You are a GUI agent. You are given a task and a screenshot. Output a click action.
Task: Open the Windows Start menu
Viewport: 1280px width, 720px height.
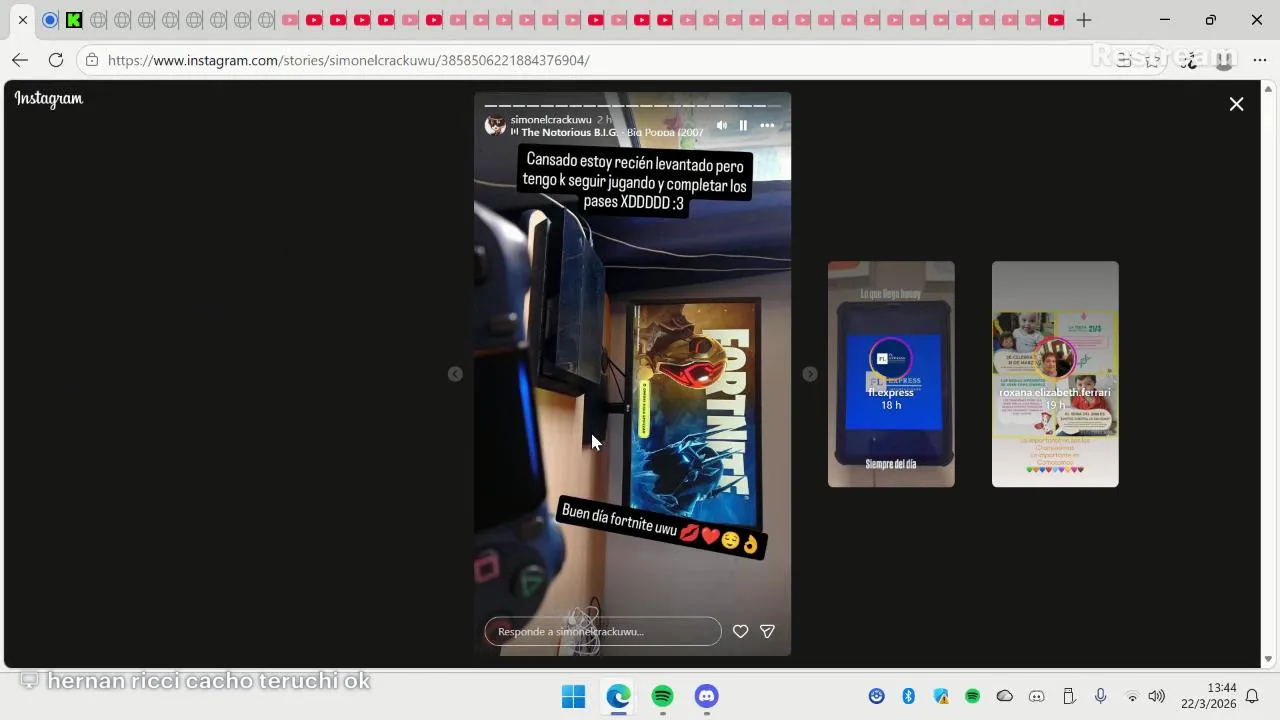pyautogui.click(x=573, y=696)
